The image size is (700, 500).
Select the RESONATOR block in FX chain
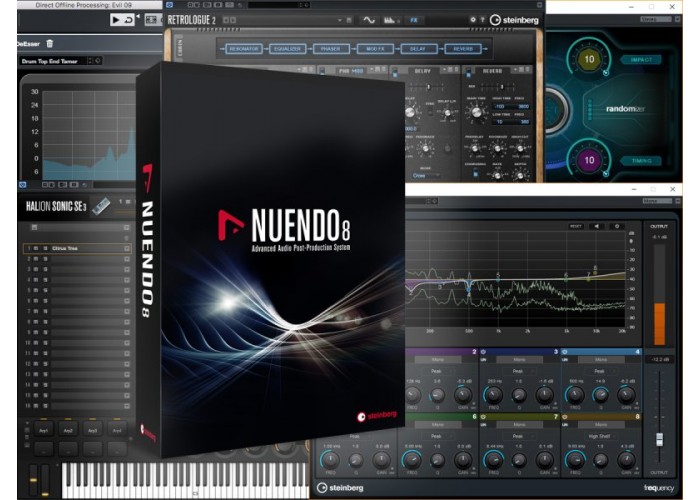244,49
